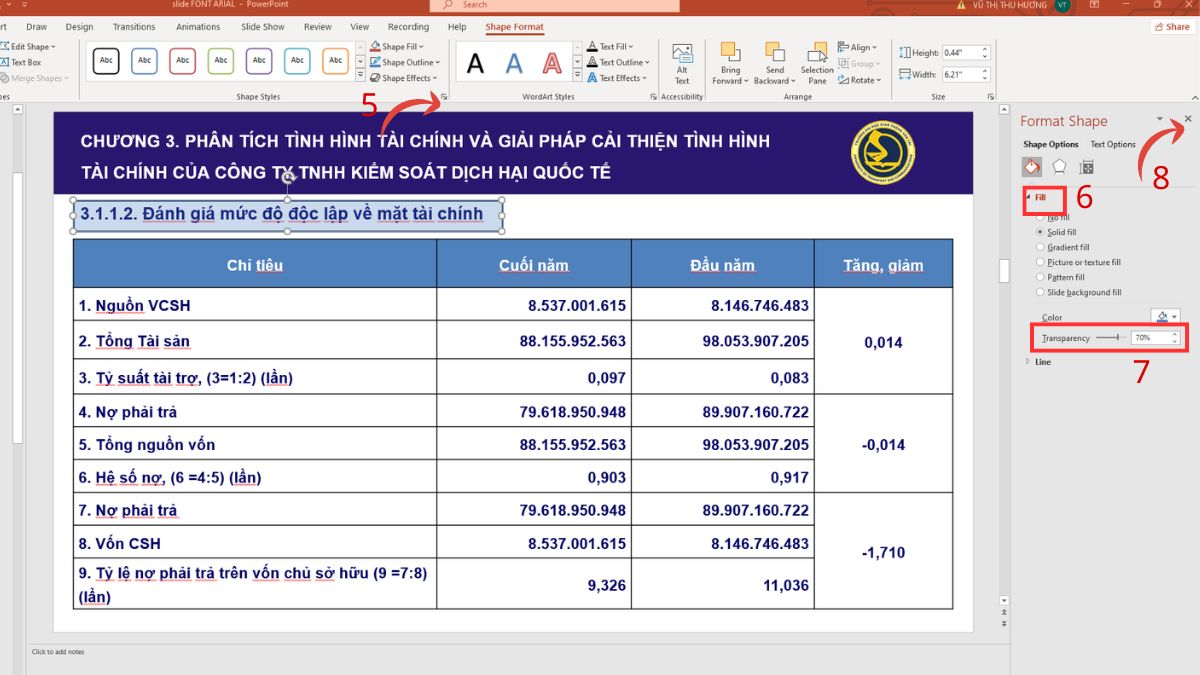Open Text Options in Format Shape pane

click(x=1112, y=144)
